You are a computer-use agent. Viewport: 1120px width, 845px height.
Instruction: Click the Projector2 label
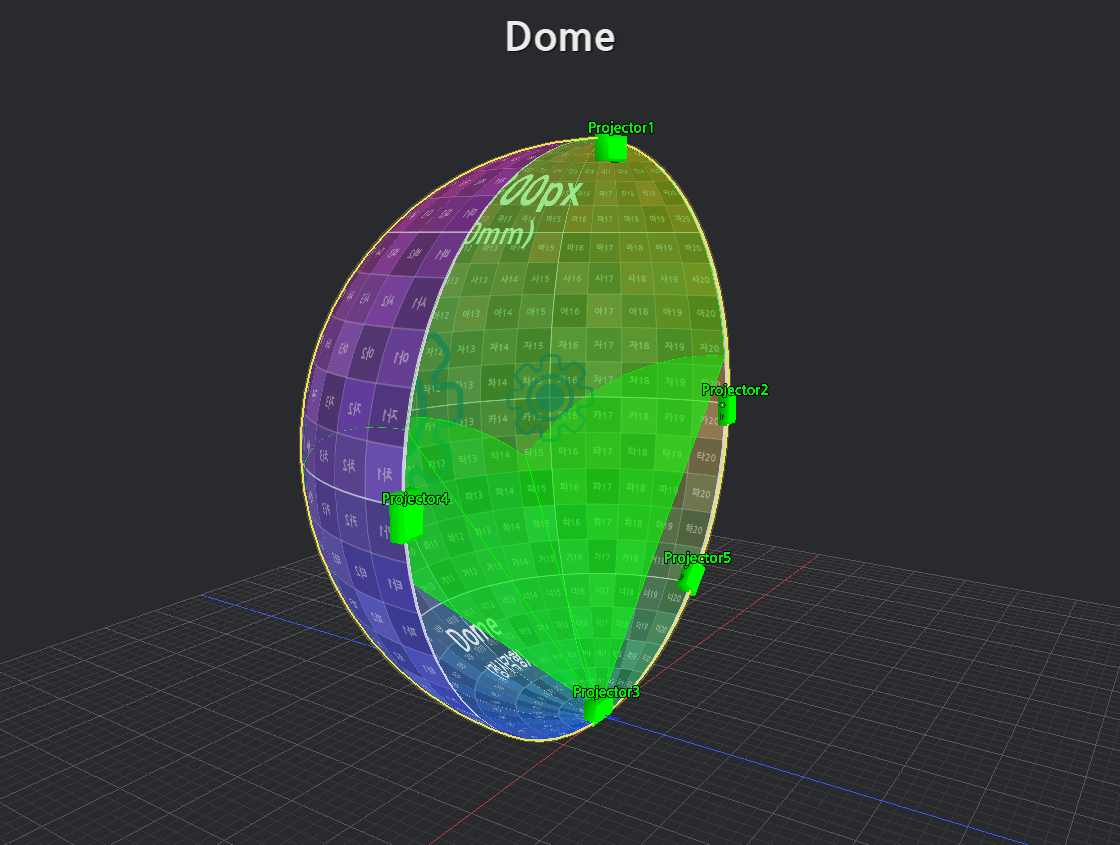[x=734, y=389]
